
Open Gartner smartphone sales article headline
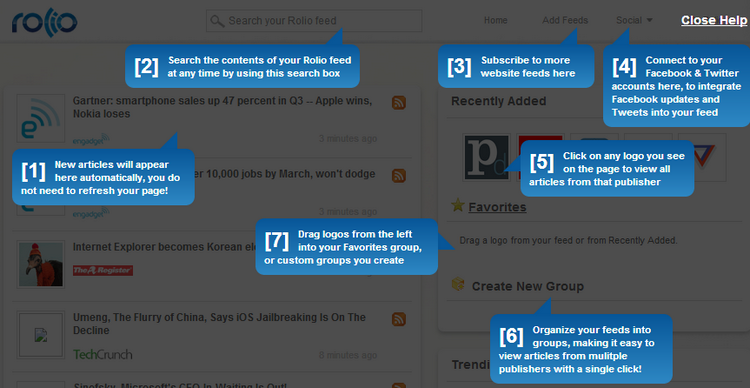click(222, 108)
